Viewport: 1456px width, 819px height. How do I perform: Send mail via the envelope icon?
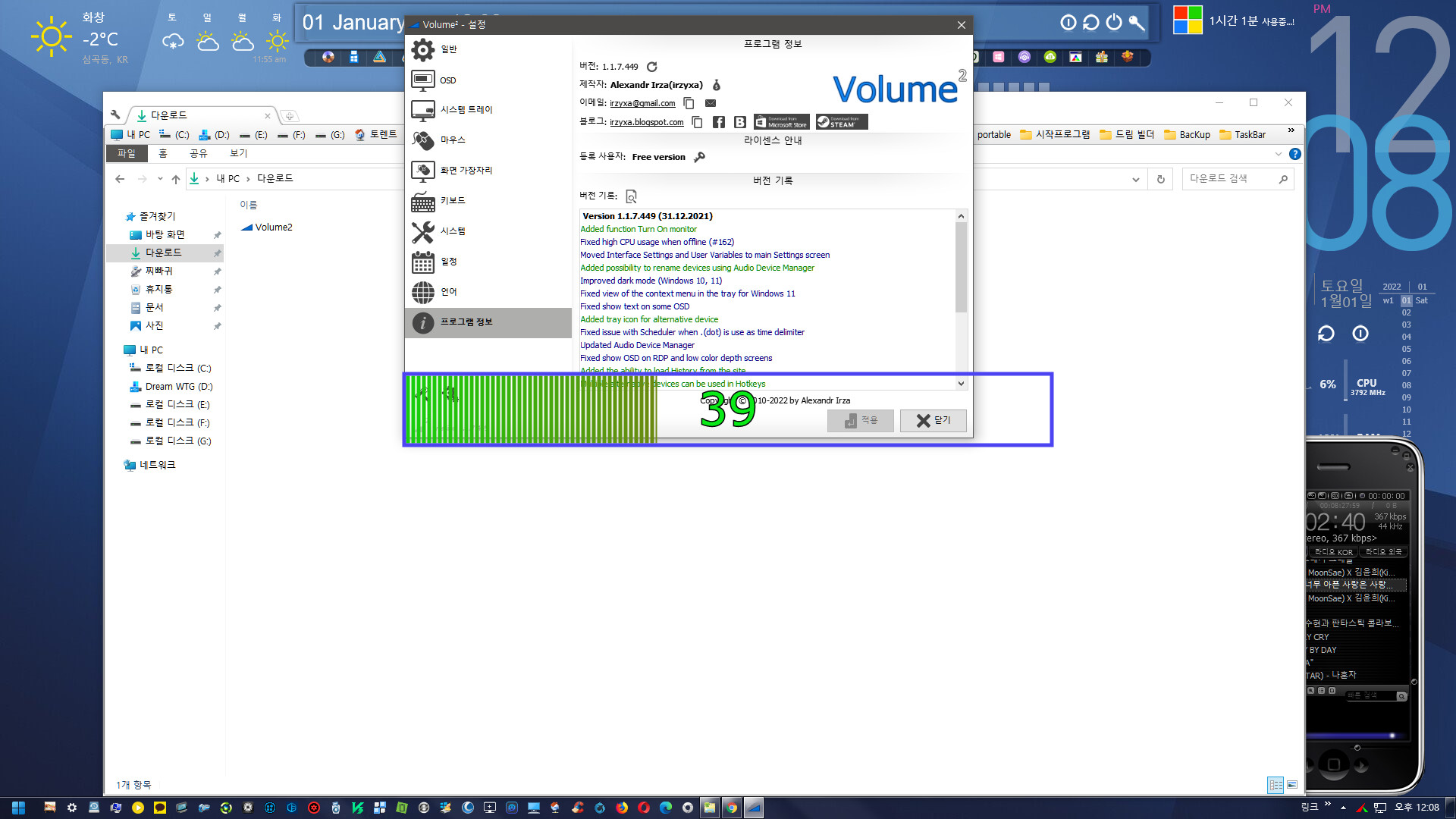coord(711,103)
